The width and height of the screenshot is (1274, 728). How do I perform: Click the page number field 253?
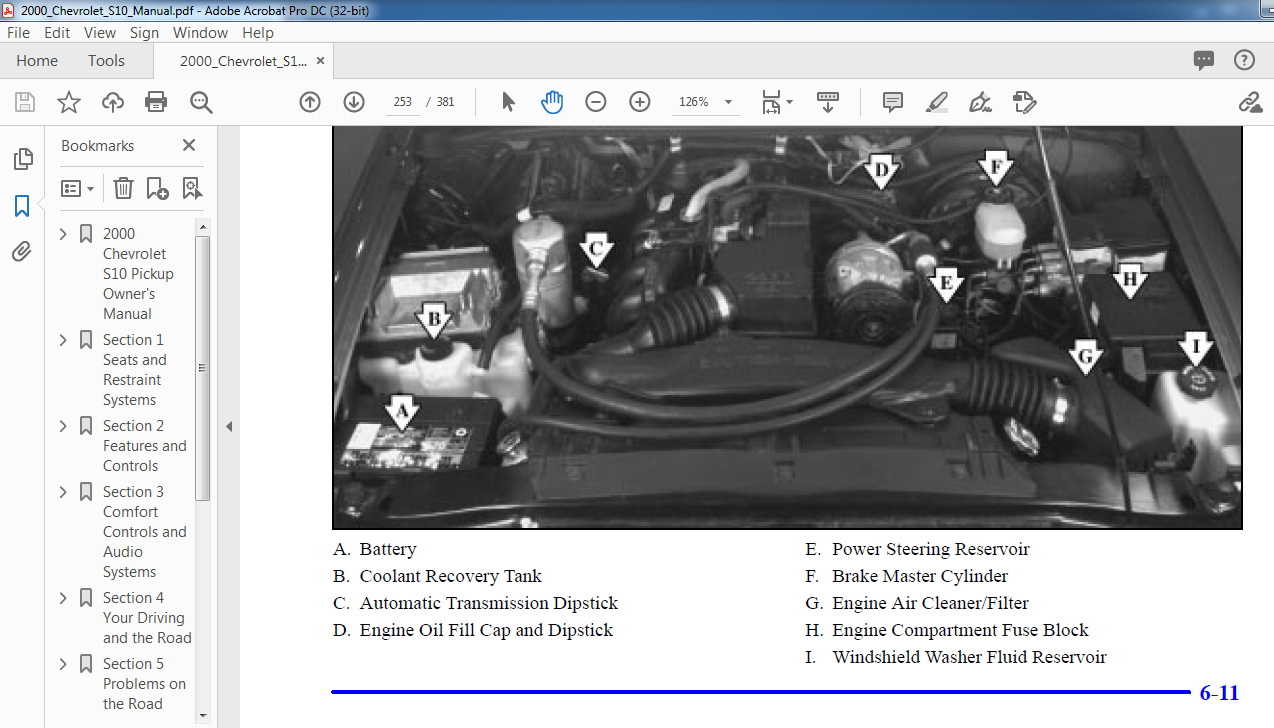[403, 102]
